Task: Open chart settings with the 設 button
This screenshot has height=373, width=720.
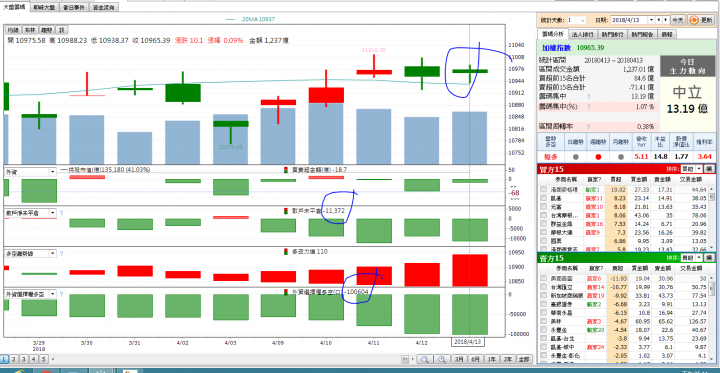Action: [62, 30]
